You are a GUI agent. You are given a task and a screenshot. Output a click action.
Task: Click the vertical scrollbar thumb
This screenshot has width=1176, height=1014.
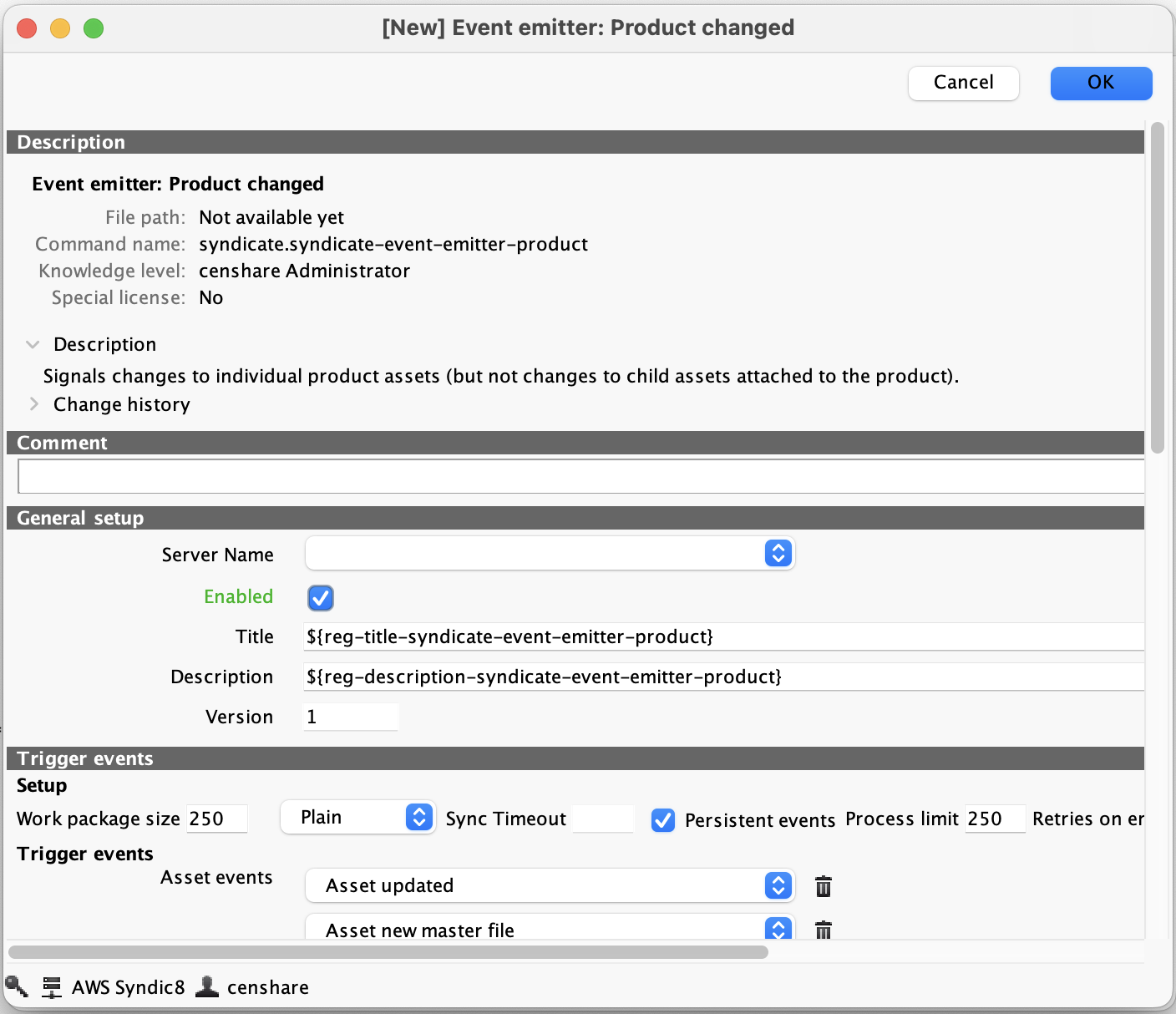coord(1157,288)
